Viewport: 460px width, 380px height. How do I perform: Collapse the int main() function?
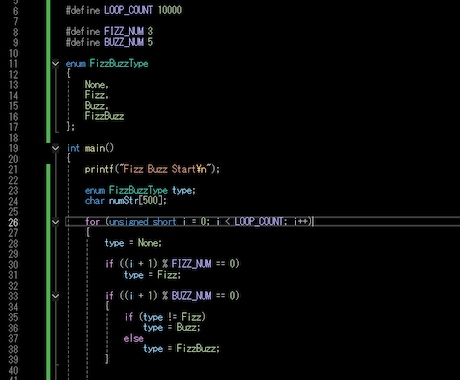tap(55, 148)
